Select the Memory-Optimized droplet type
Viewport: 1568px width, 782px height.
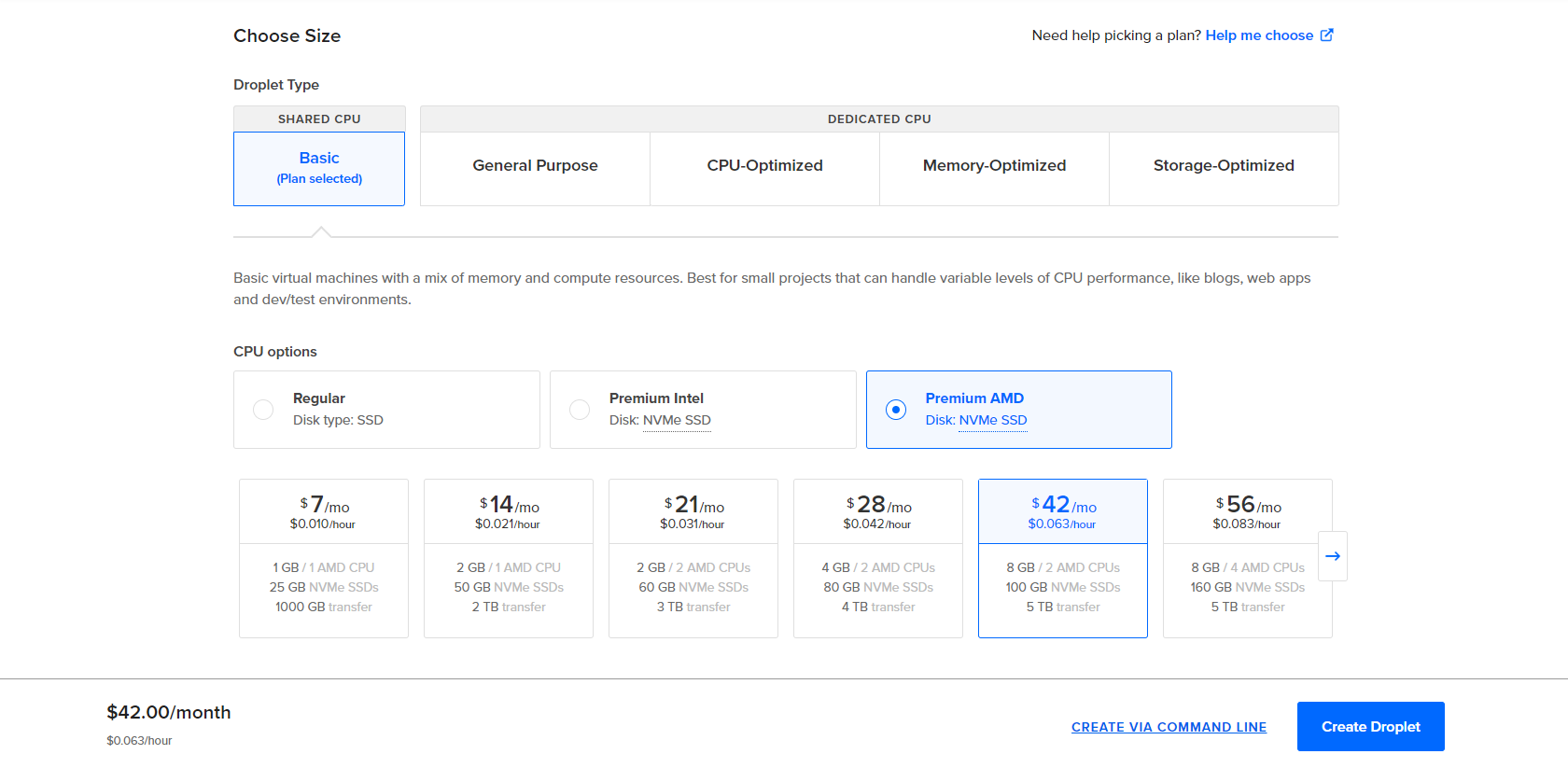click(994, 169)
